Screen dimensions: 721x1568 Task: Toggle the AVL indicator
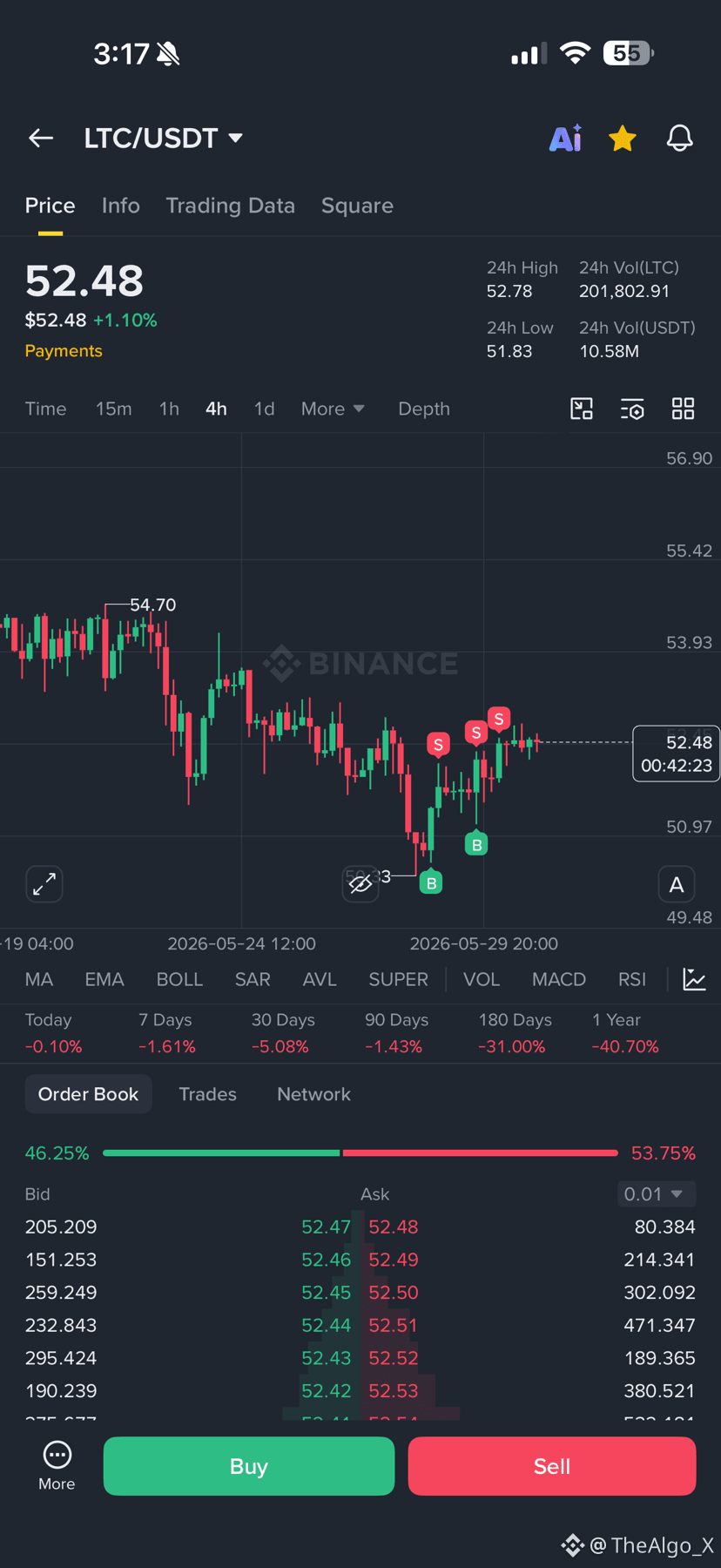320,979
